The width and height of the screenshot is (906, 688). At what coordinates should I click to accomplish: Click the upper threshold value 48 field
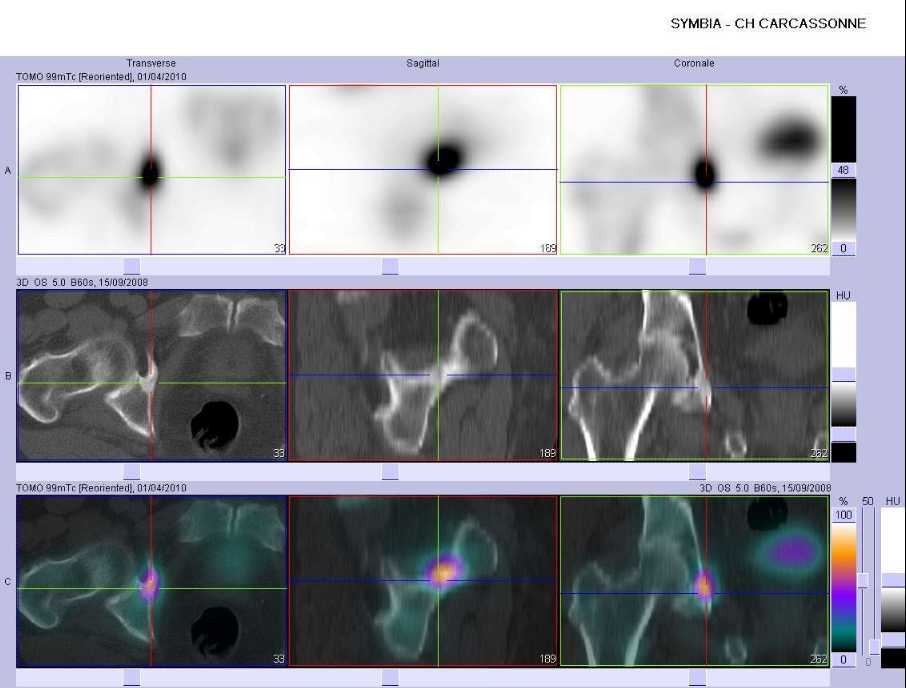[x=843, y=170]
